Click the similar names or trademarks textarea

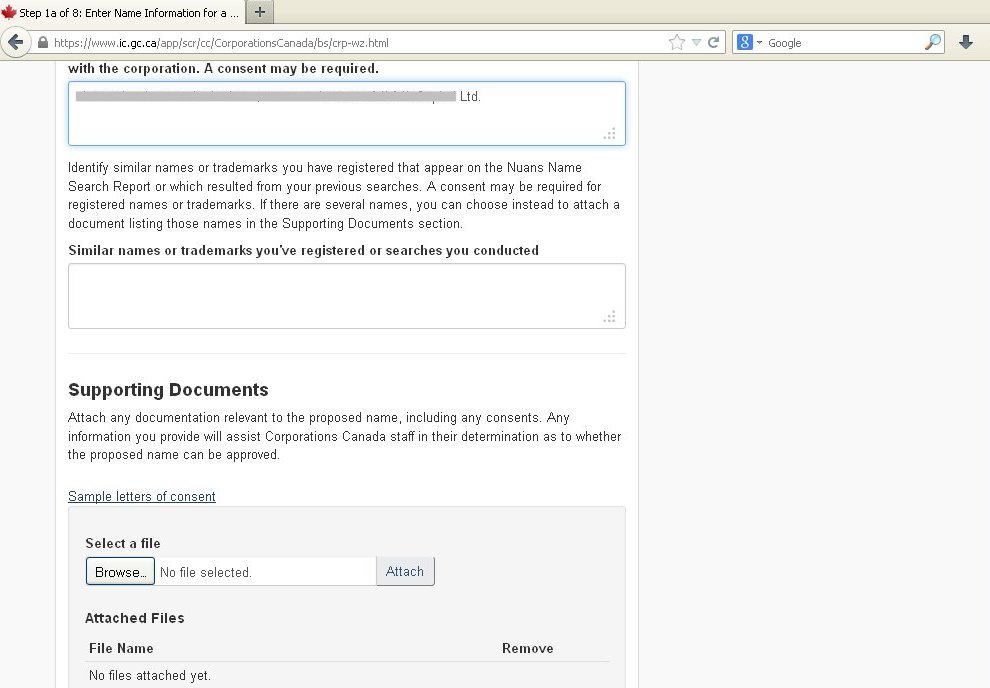coord(346,295)
